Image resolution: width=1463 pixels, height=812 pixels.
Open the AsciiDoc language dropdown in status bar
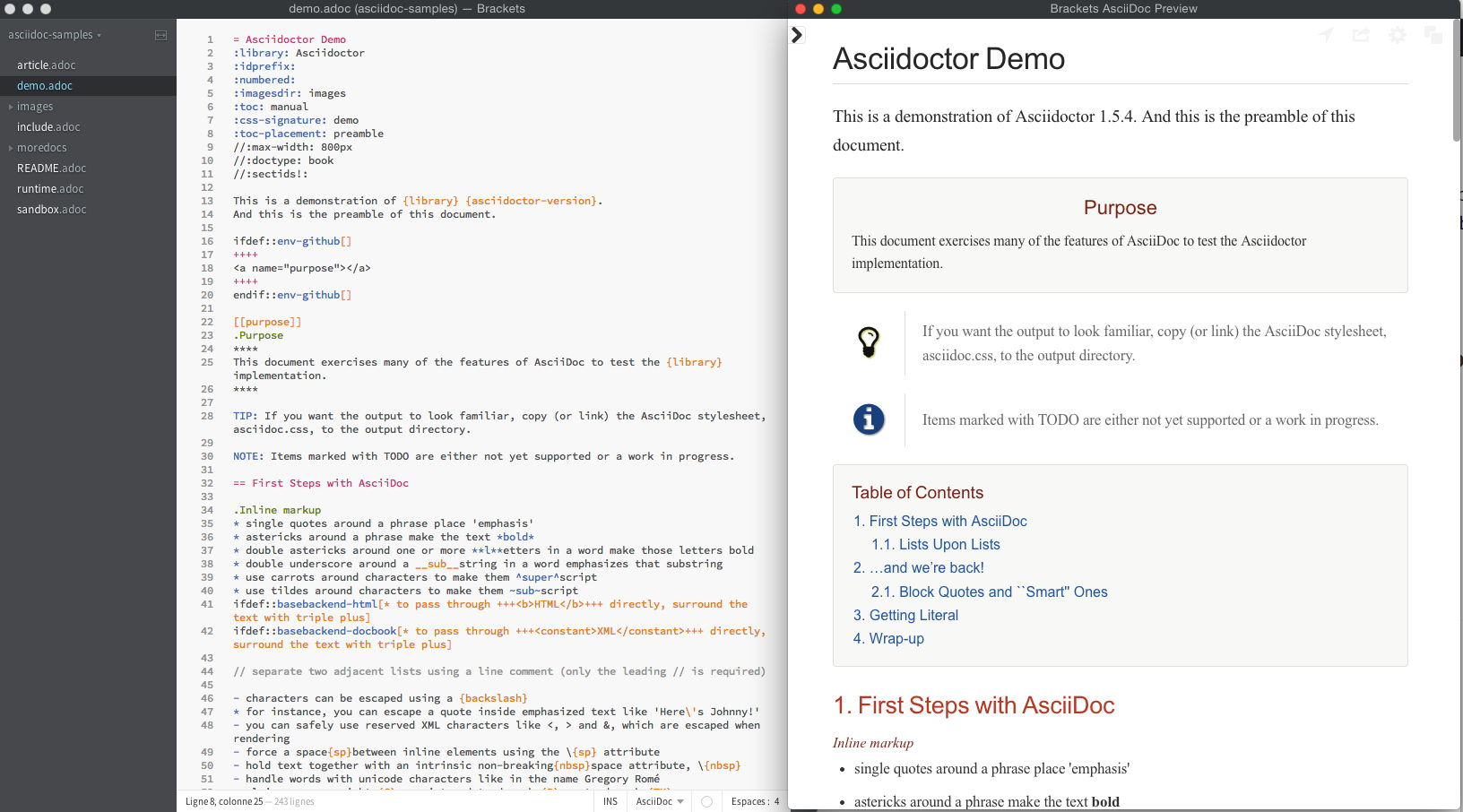(x=660, y=801)
